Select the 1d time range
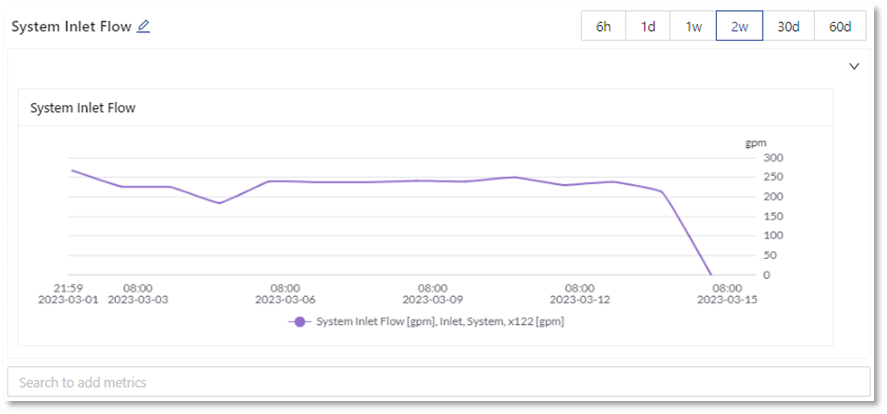Screen dimensions: 887x414 (x=648, y=26)
